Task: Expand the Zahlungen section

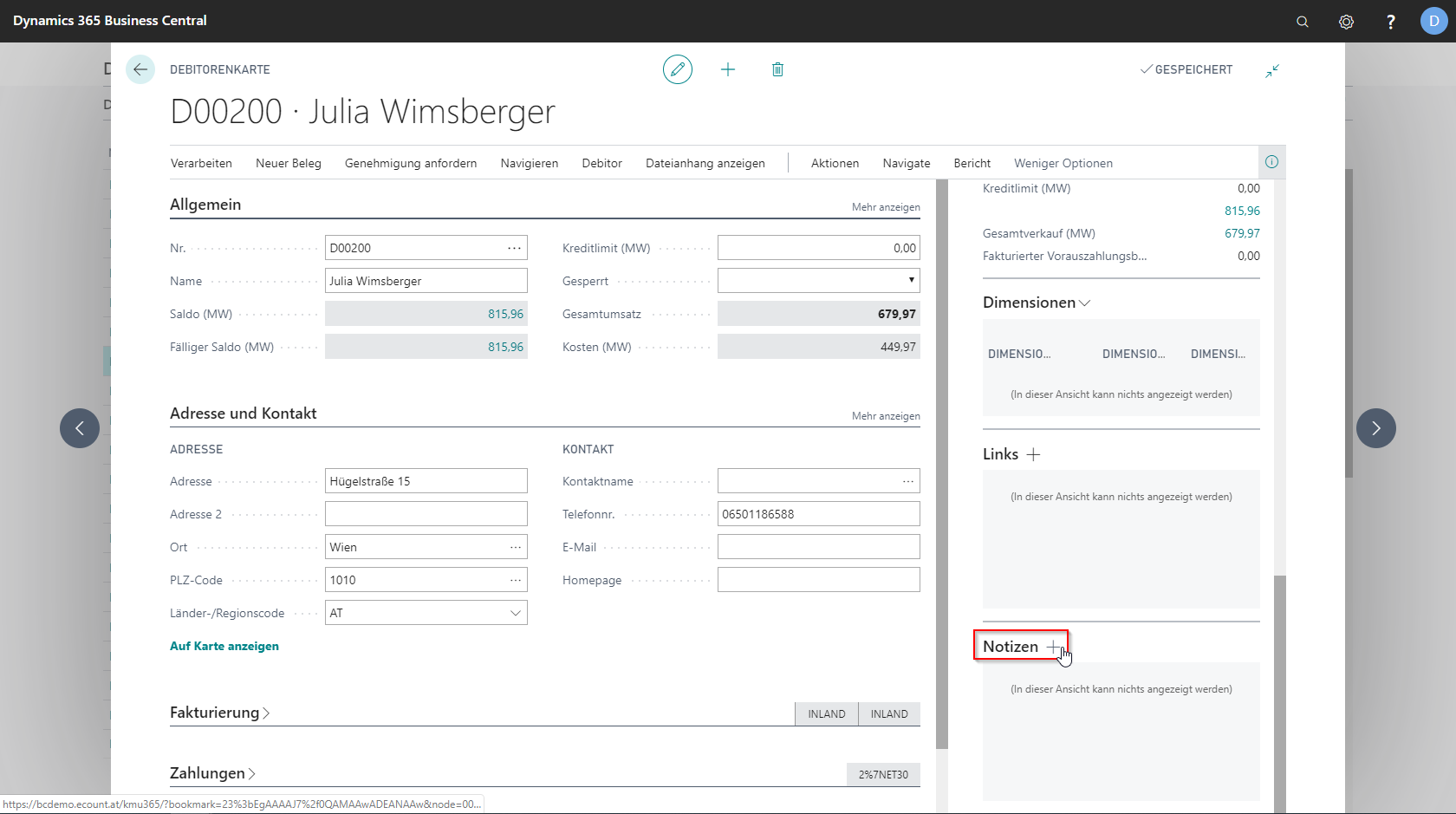Action: point(212,773)
